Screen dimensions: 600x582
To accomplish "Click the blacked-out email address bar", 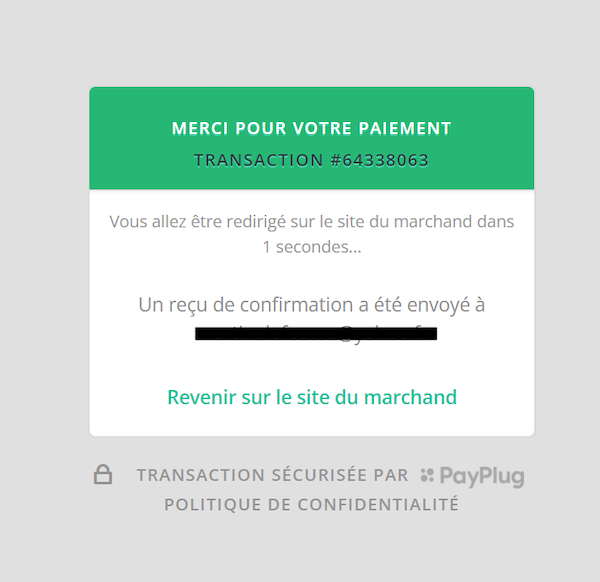I will point(316,334).
